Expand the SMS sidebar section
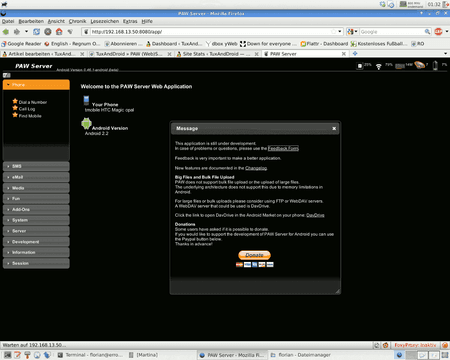 (36, 166)
